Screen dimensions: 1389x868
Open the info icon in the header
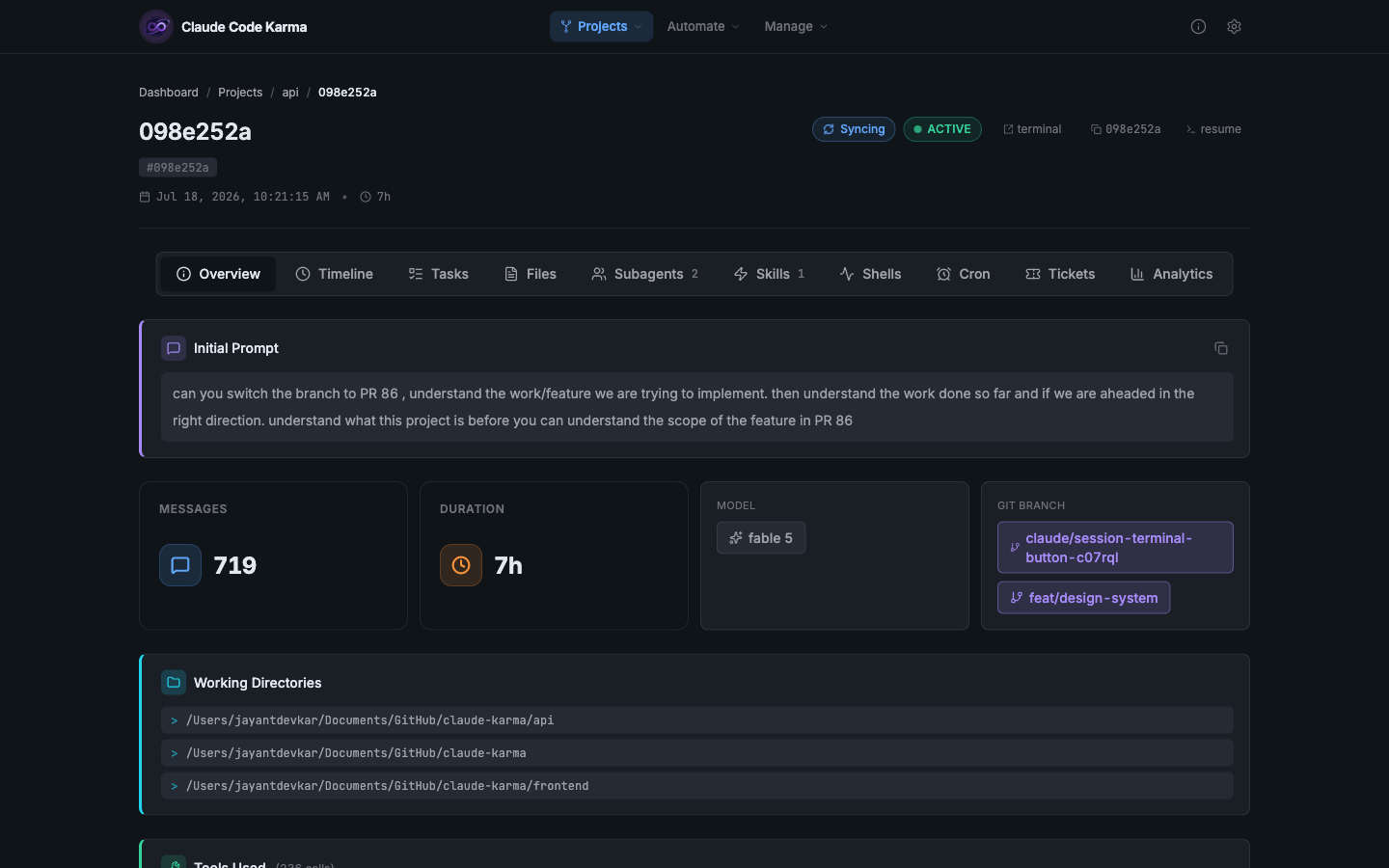click(x=1198, y=27)
